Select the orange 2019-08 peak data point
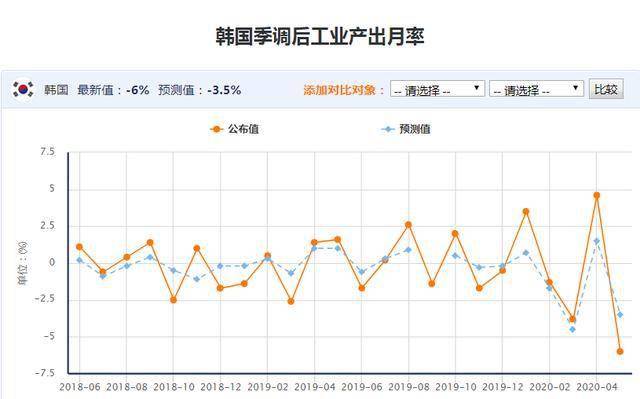 [x=408, y=225]
